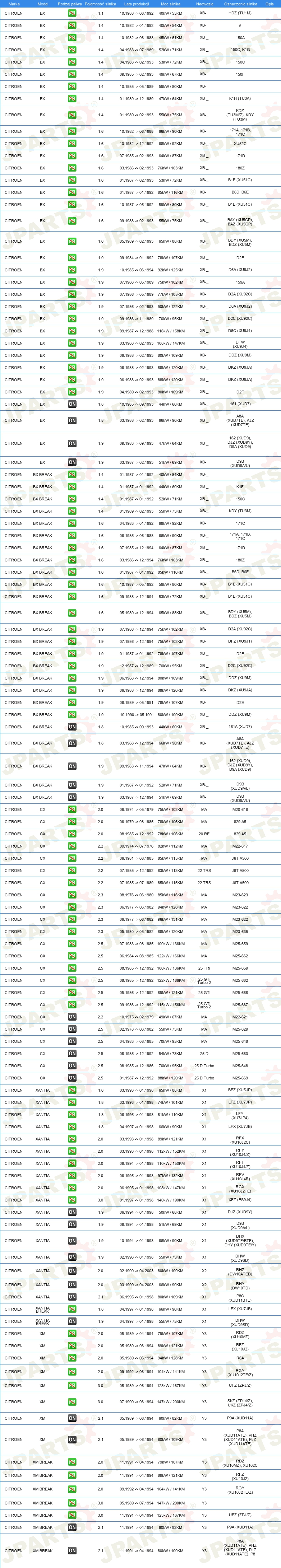The height and width of the screenshot is (1568, 281).
Task: Click the Marka column header
Action: click(x=14, y=4)
